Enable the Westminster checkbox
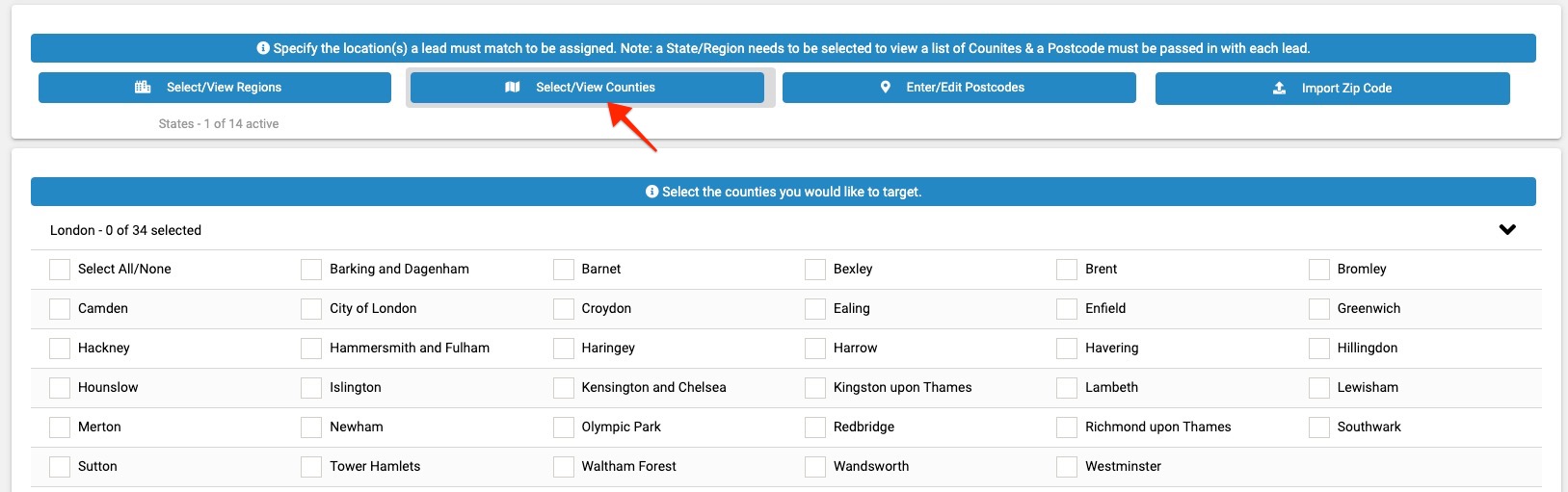Viewport: 1568px width, 492px height. pos(1067,466)
